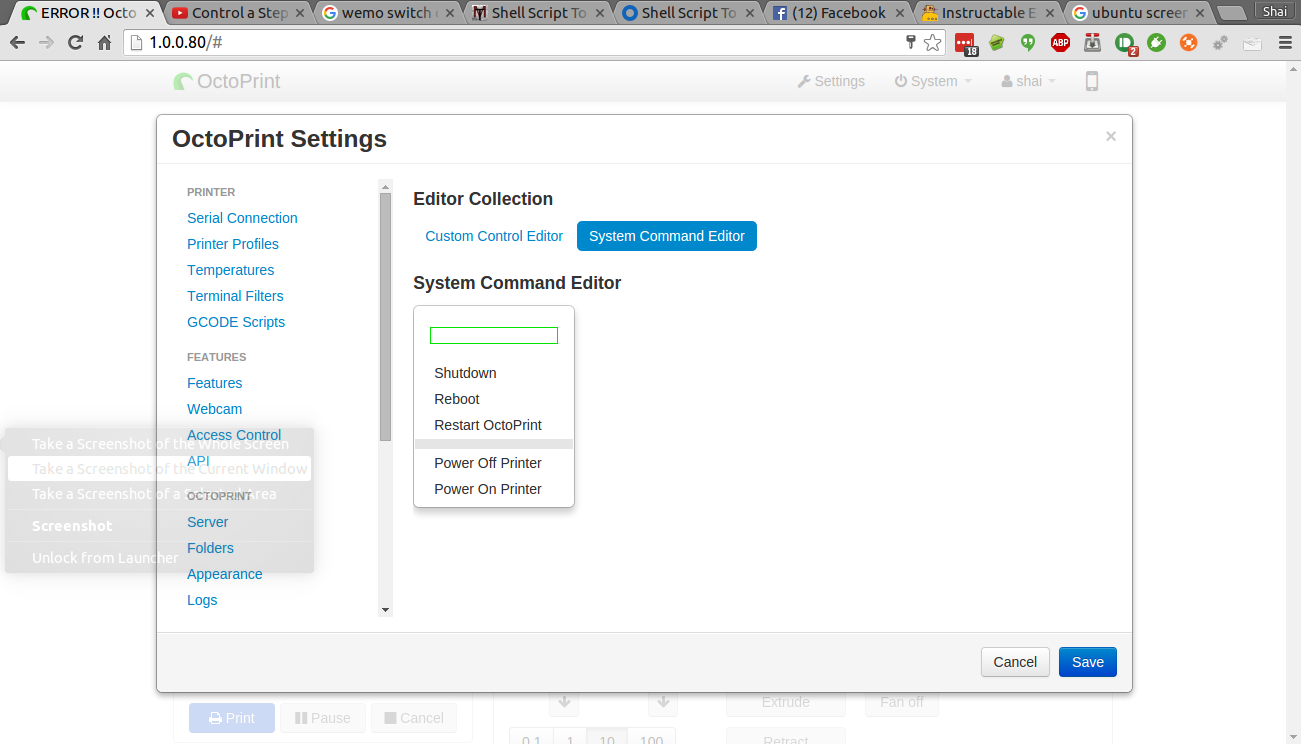1301x744 pixels.
Task: Go to the browser home page
Action: click(x=104, y=43)
